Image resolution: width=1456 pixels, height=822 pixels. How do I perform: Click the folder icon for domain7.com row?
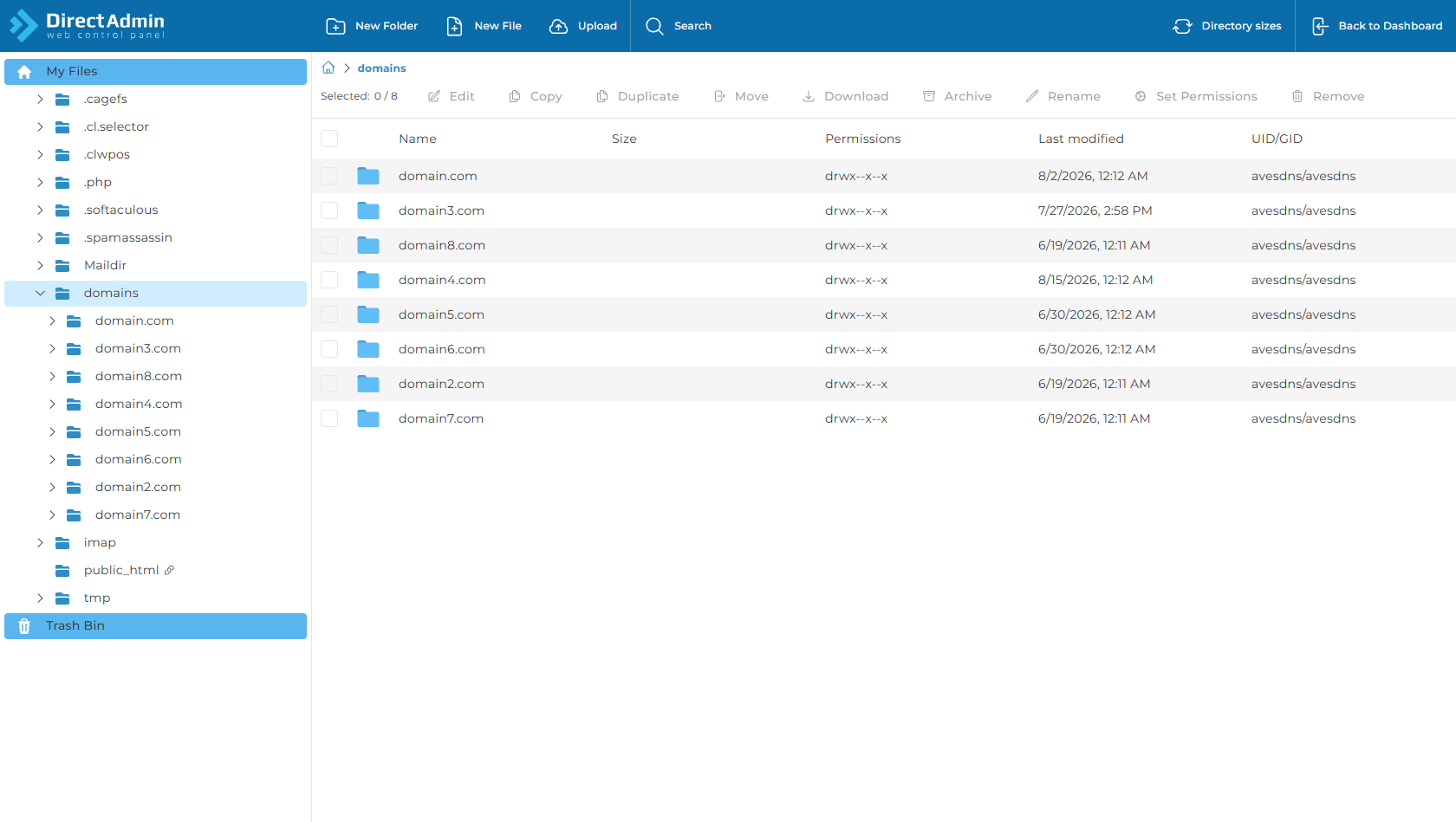coord(368,418)
